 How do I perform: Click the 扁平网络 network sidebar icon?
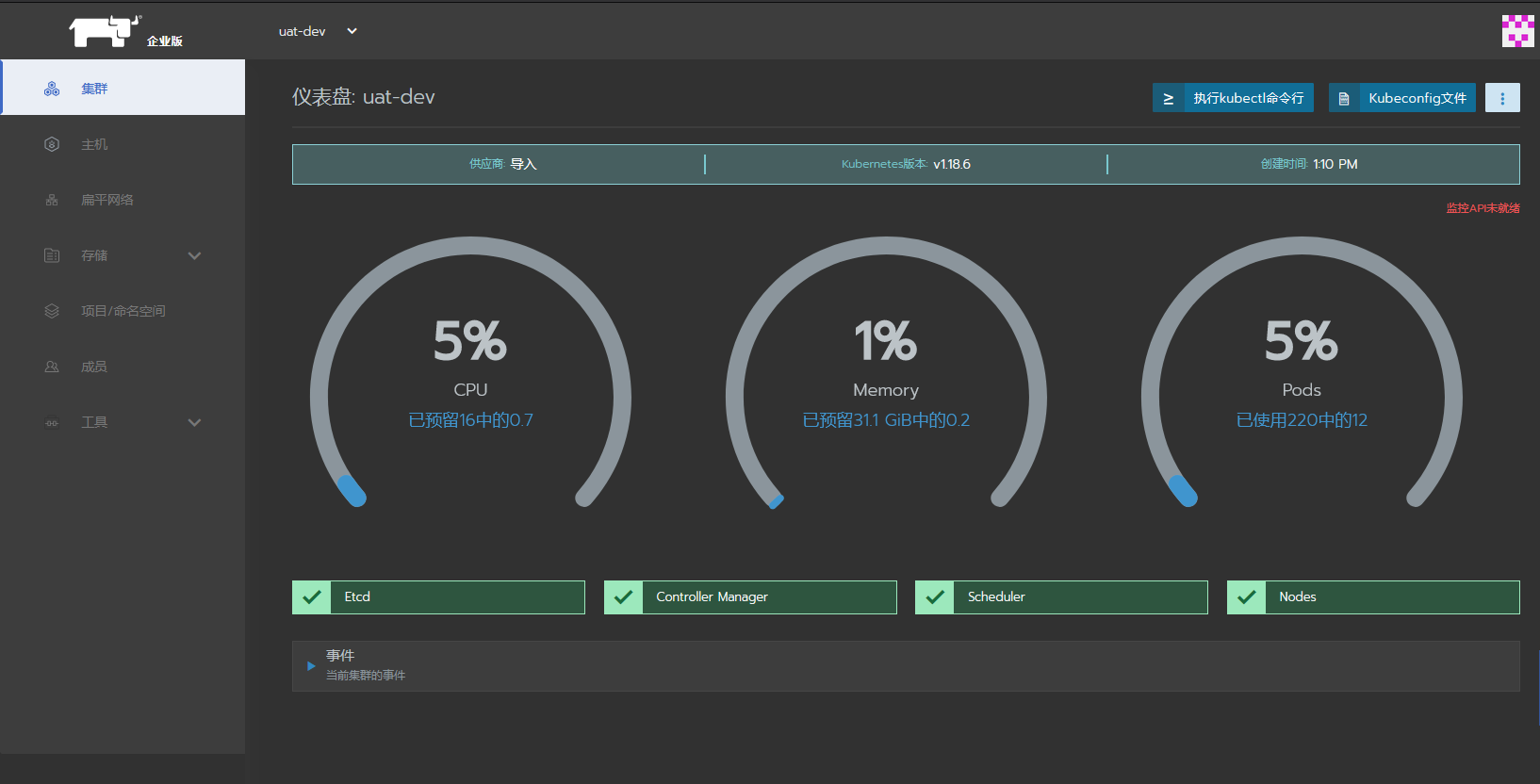52,200
